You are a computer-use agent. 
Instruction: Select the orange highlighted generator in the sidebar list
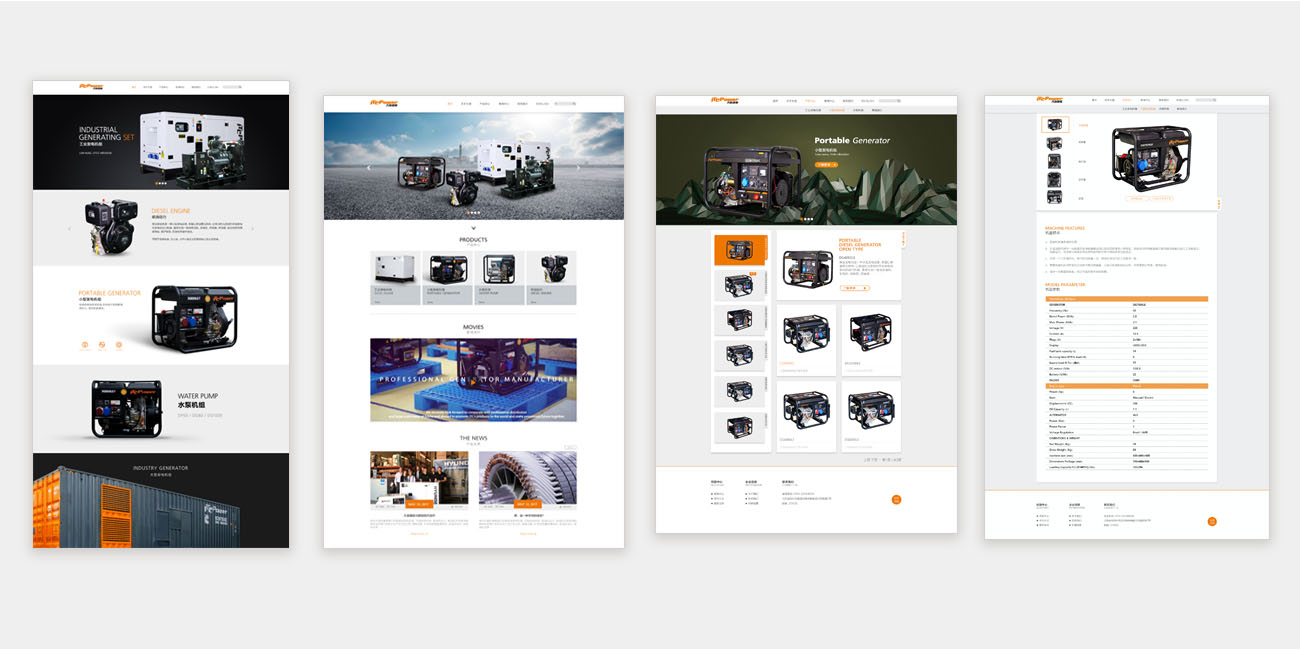click(x=740, y=250)
